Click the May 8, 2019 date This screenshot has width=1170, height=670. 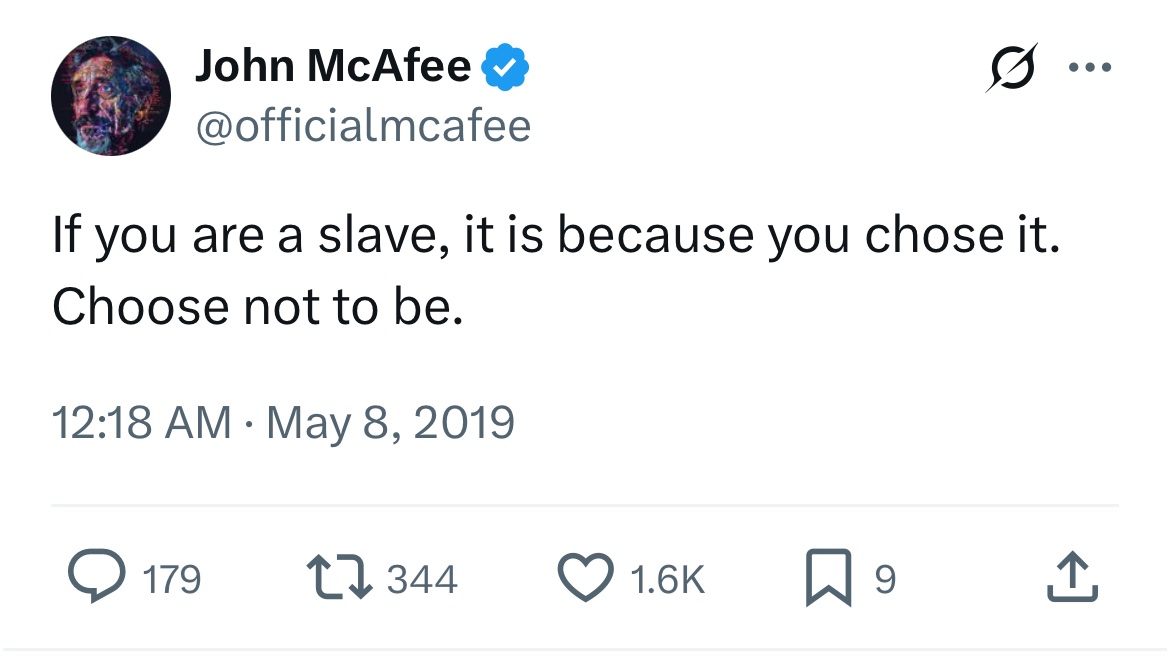point(390,422)
